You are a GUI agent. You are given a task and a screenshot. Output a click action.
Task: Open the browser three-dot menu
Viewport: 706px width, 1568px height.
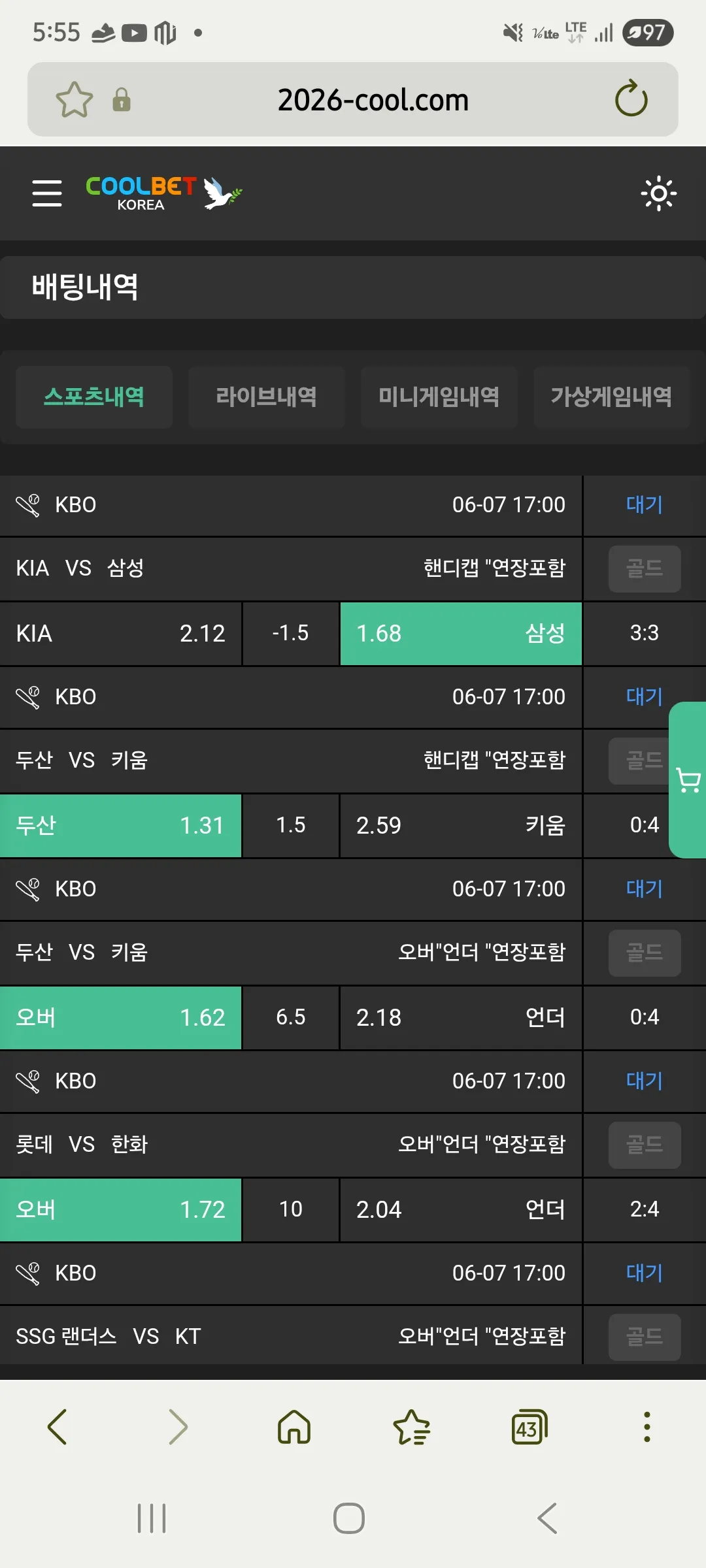click(x=647, y=1426)
